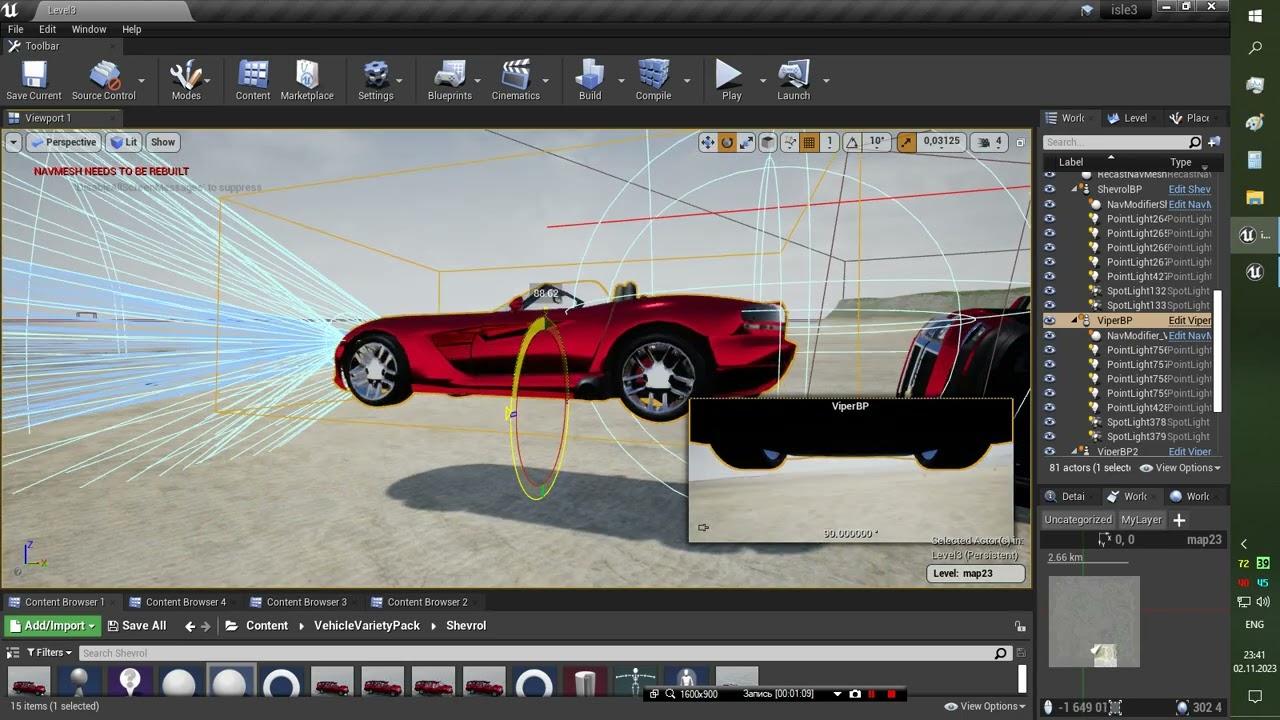
Task: Open the Window menu
Action: coord(89,29)
